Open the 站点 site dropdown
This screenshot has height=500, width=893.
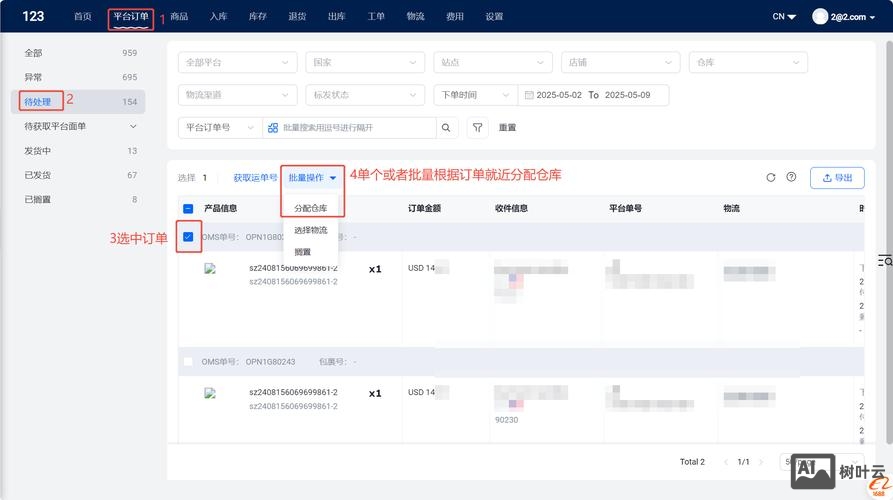(493, 62)
